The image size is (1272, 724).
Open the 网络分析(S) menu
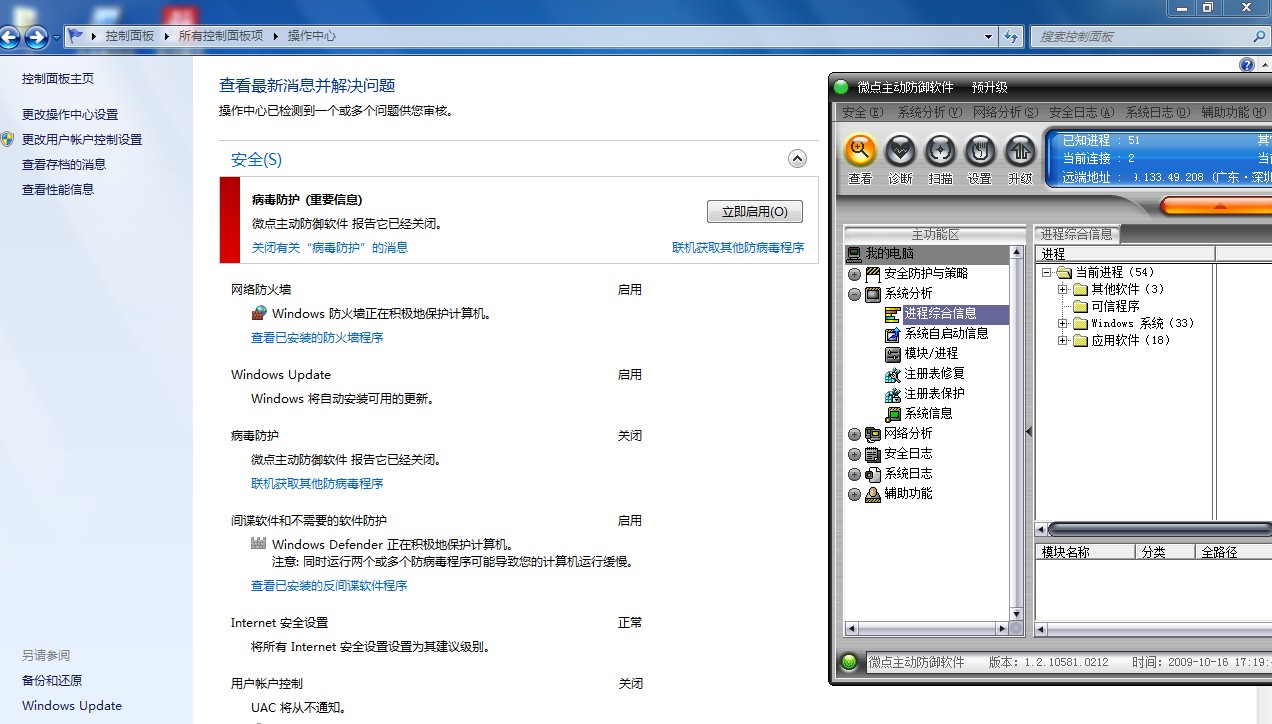(x=1005, y=113)
